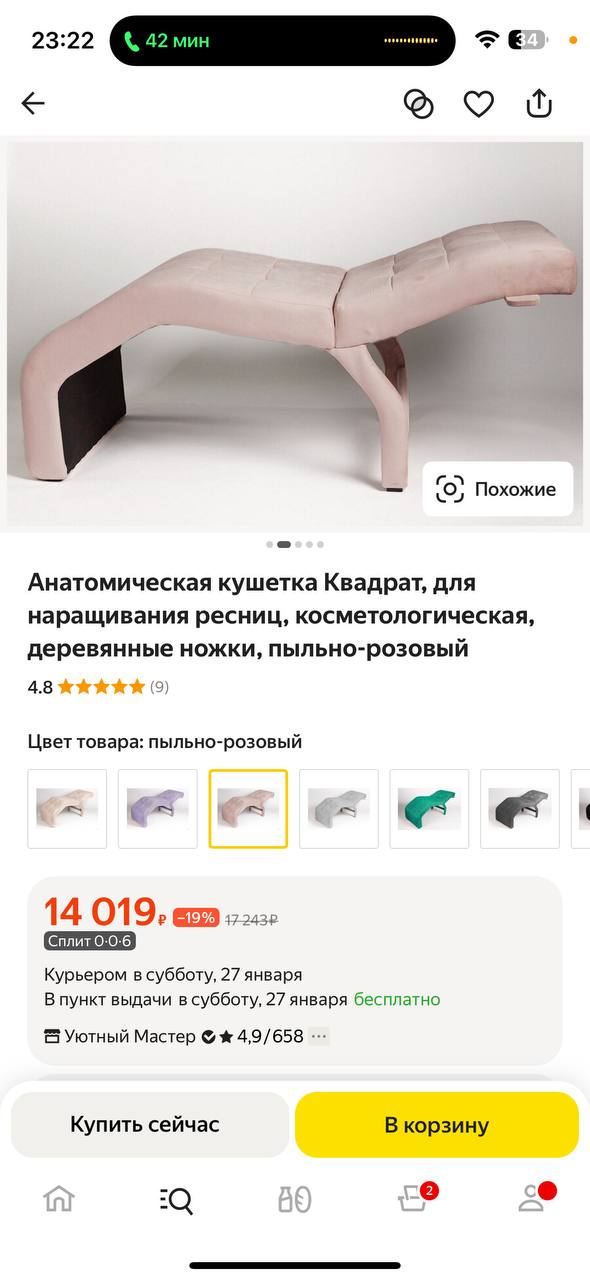Tap the Похожие similar items button
The height and width of the screenshot is (1280, 590).
click(x=498, y=489)
